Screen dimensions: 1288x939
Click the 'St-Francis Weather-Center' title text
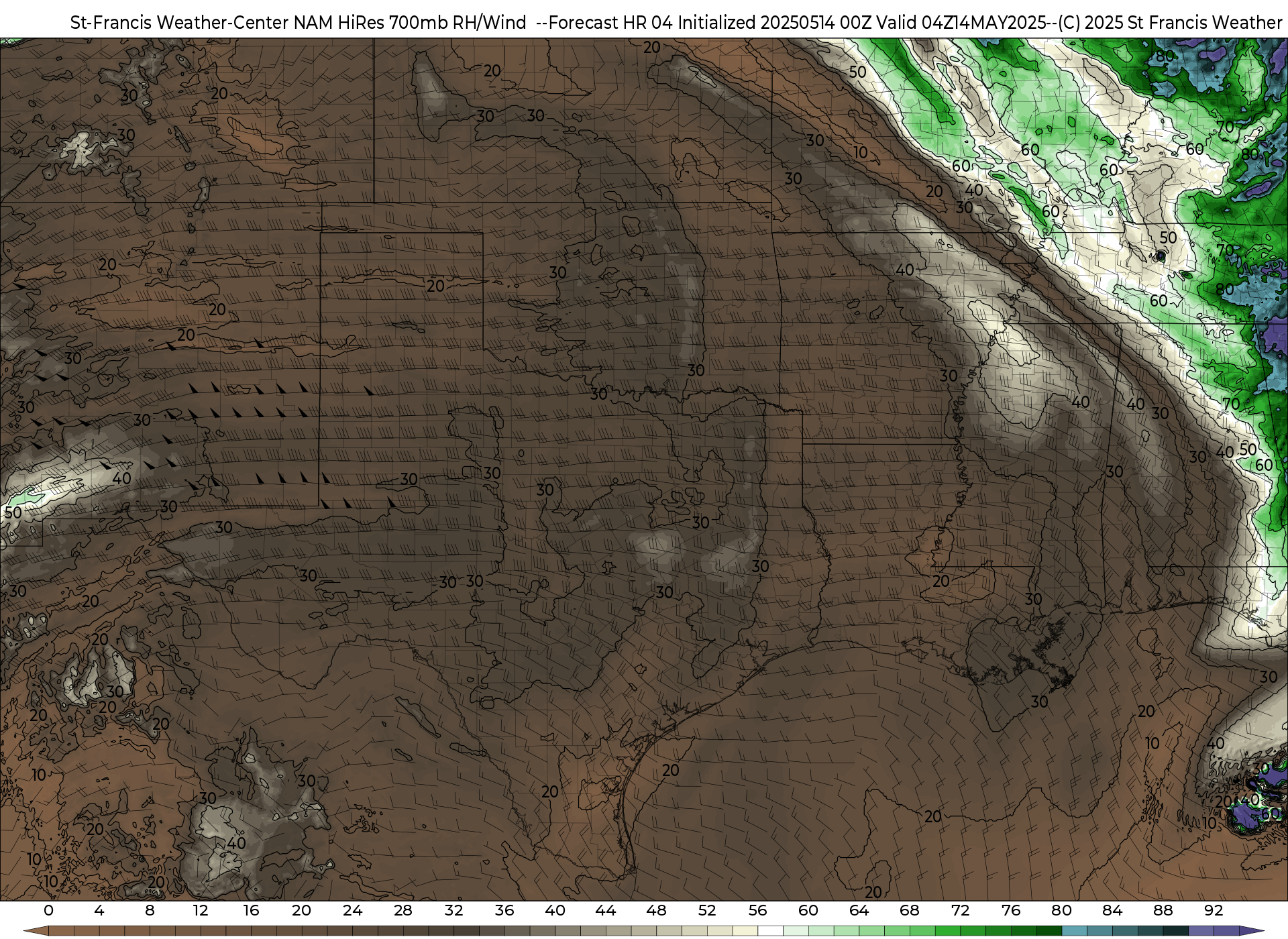(x=180, y=23)
